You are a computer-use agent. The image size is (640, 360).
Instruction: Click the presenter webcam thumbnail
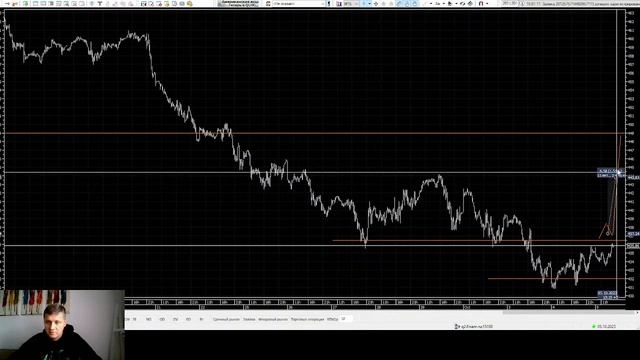click(62, 325)
